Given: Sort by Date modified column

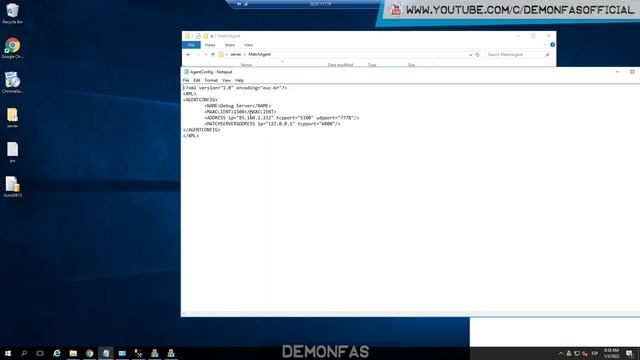Looking at the screenshot, I should pyautogui.click(x=340, y=65).
